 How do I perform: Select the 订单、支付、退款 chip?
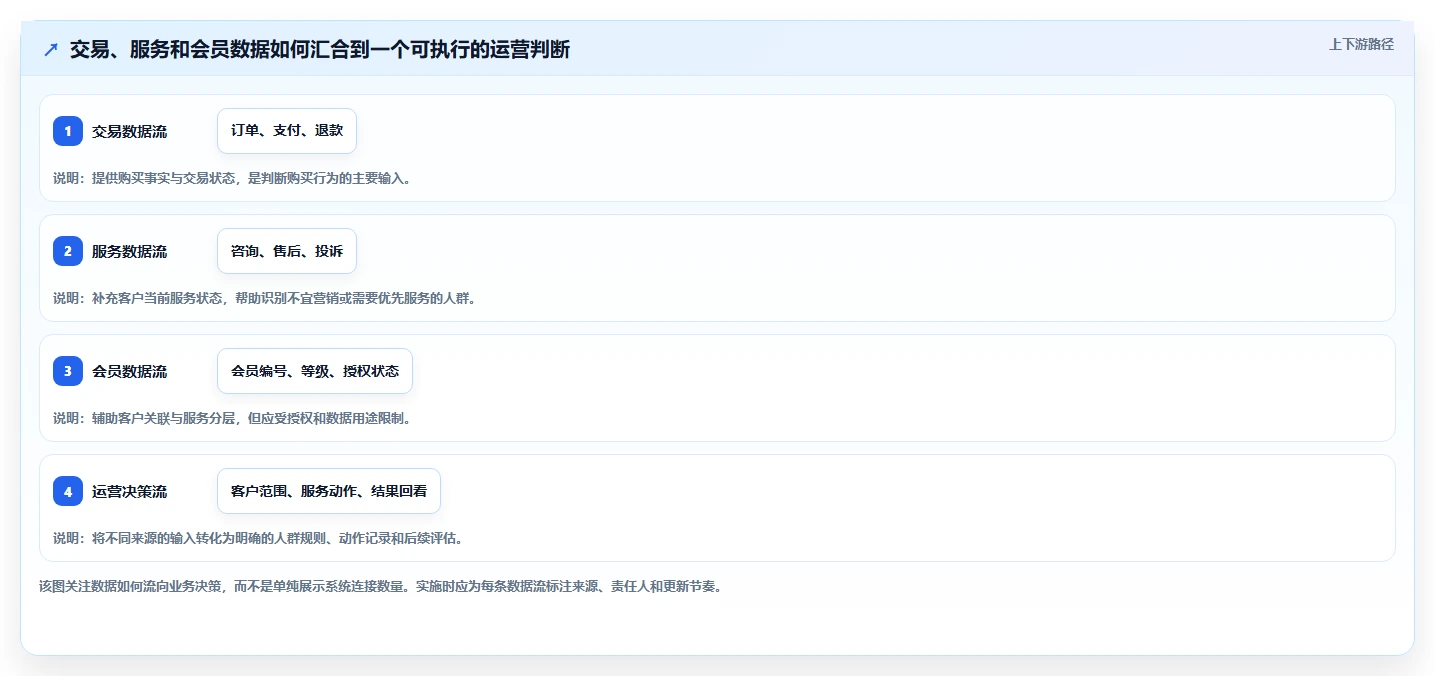coord(287,131)
